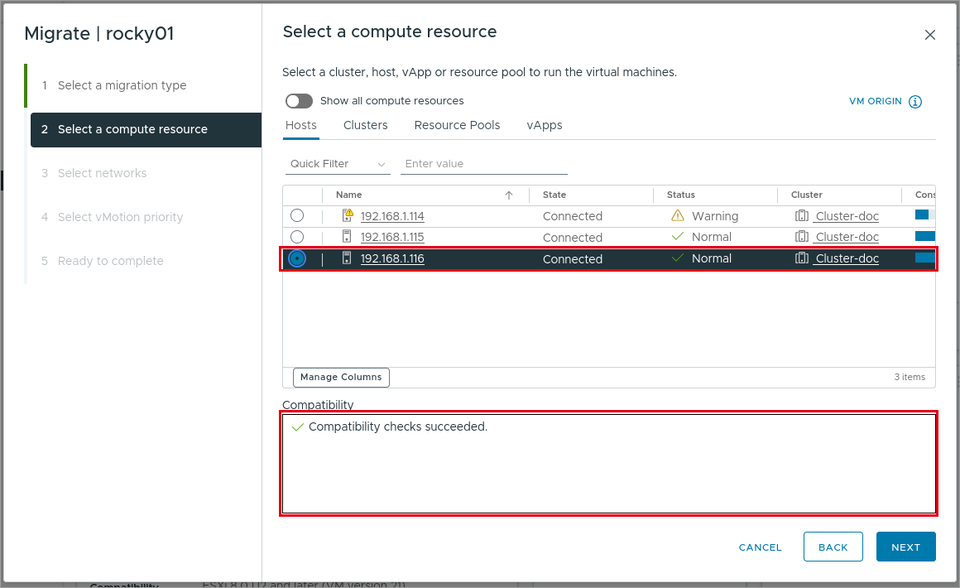Open host link 192.168.1.114
The height and width of the screenshot is (588, 960).
pos(392,216)
